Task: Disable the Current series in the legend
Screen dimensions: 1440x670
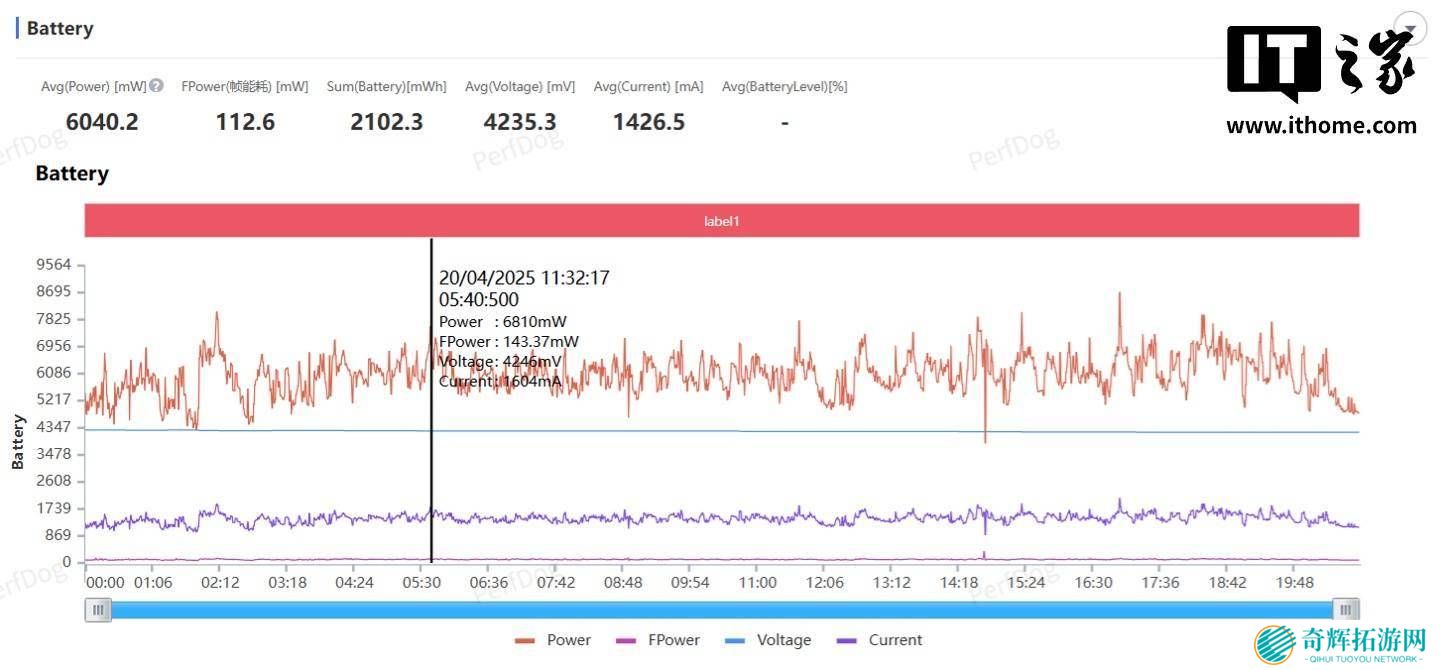Action: (880, 640)
